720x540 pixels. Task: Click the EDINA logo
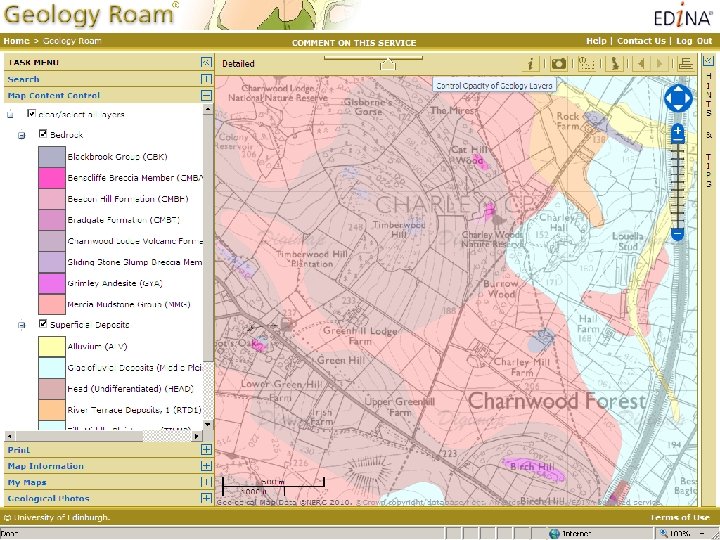[683, 16]
